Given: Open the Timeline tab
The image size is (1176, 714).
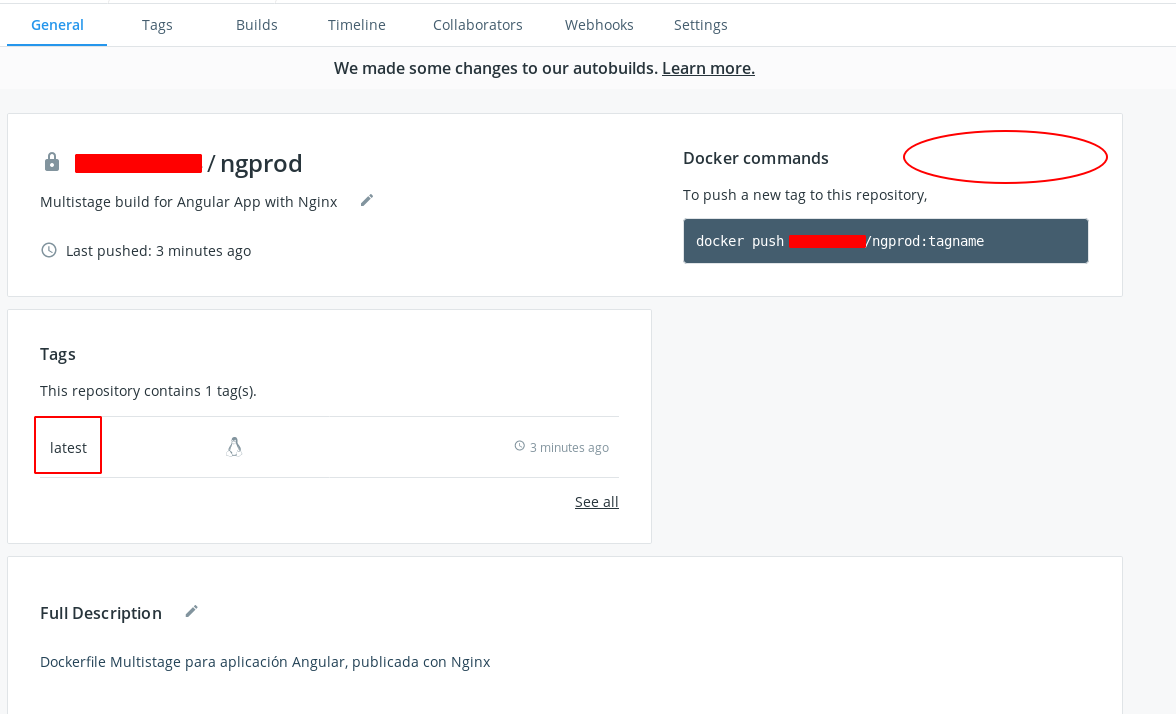Looking at the screenshot, I should click(357, 25).
